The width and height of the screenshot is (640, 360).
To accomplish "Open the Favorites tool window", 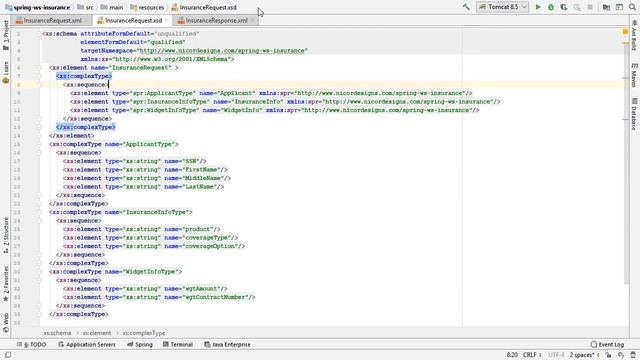I will (6, 284).
